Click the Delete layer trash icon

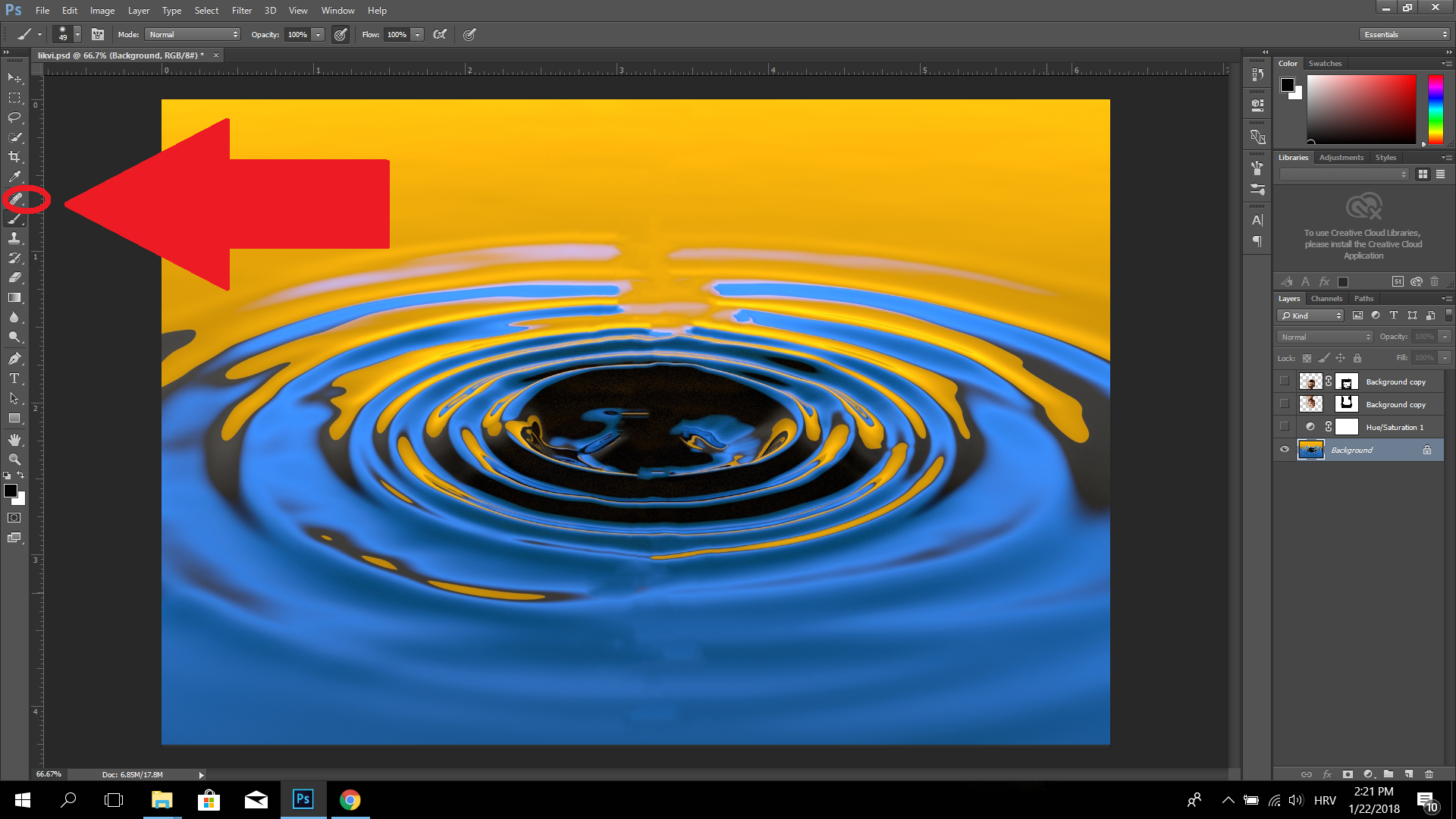[x=1429, y=774]
